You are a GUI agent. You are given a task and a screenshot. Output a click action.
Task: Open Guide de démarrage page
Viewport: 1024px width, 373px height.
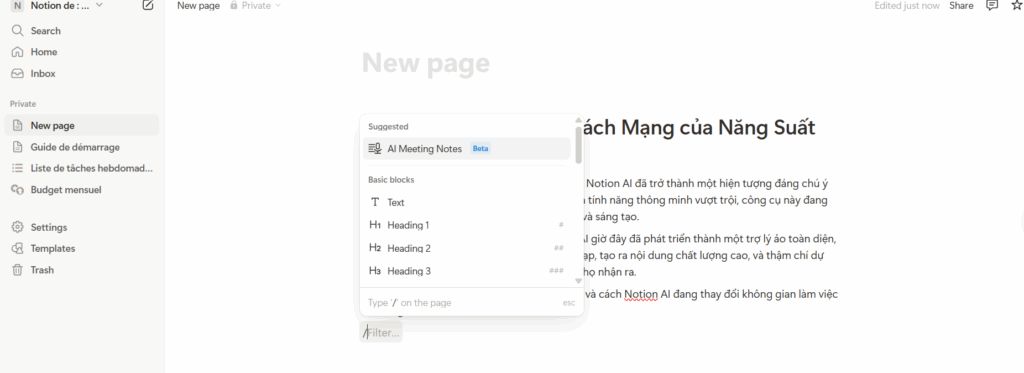tap(82, 147)
